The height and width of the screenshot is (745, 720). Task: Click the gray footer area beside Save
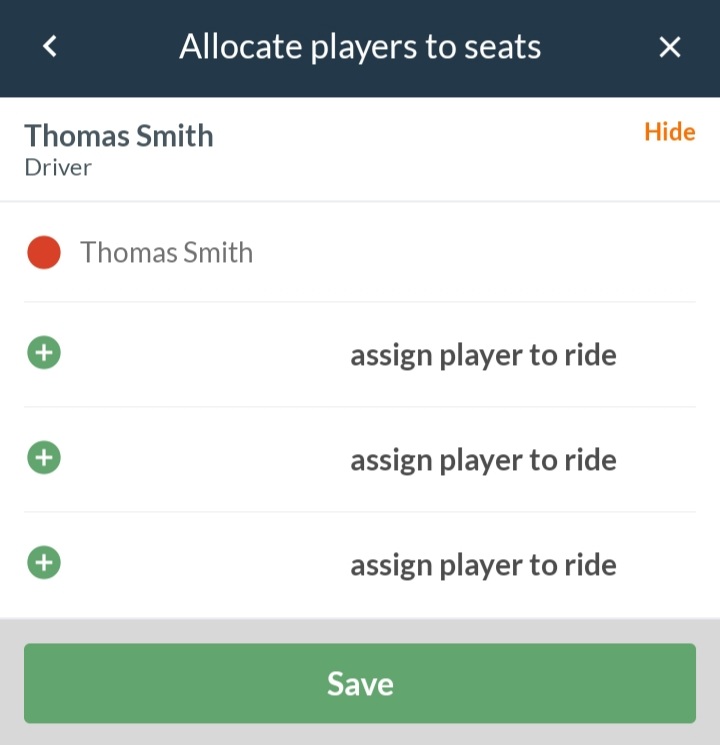[360, 735]
